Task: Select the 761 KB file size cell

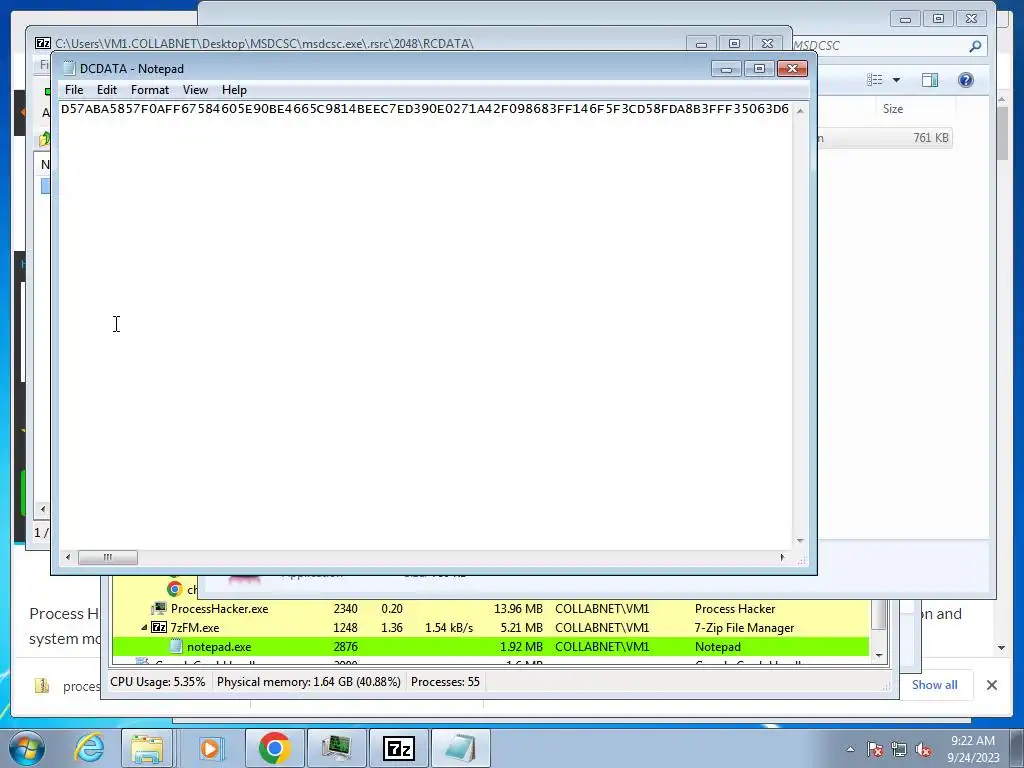Action: tap(931, 138)
